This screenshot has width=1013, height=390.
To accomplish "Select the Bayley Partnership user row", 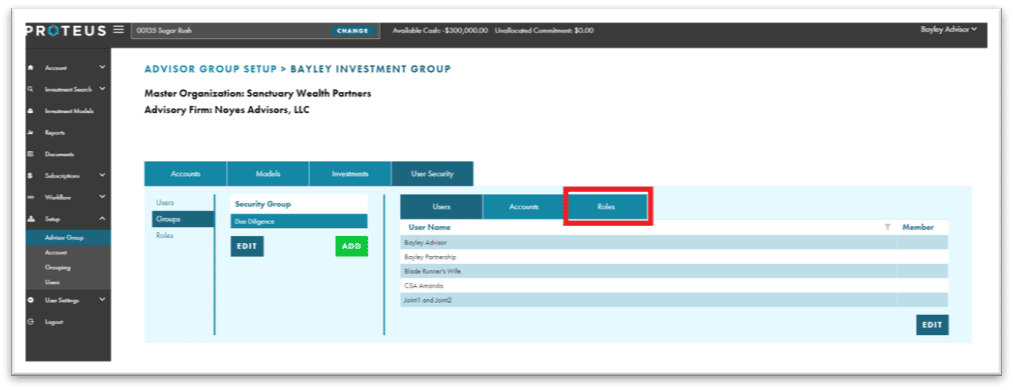I will point(674,256).
